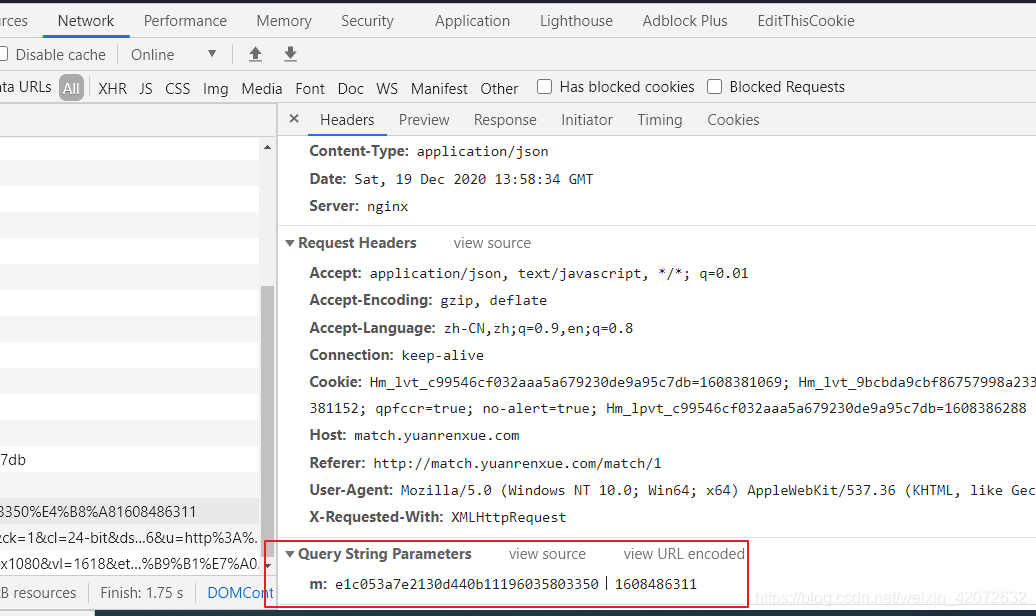Screen dimensions: 1036x616
Task: Collapse the Query String Parameters section
Action: pos(289,554)
